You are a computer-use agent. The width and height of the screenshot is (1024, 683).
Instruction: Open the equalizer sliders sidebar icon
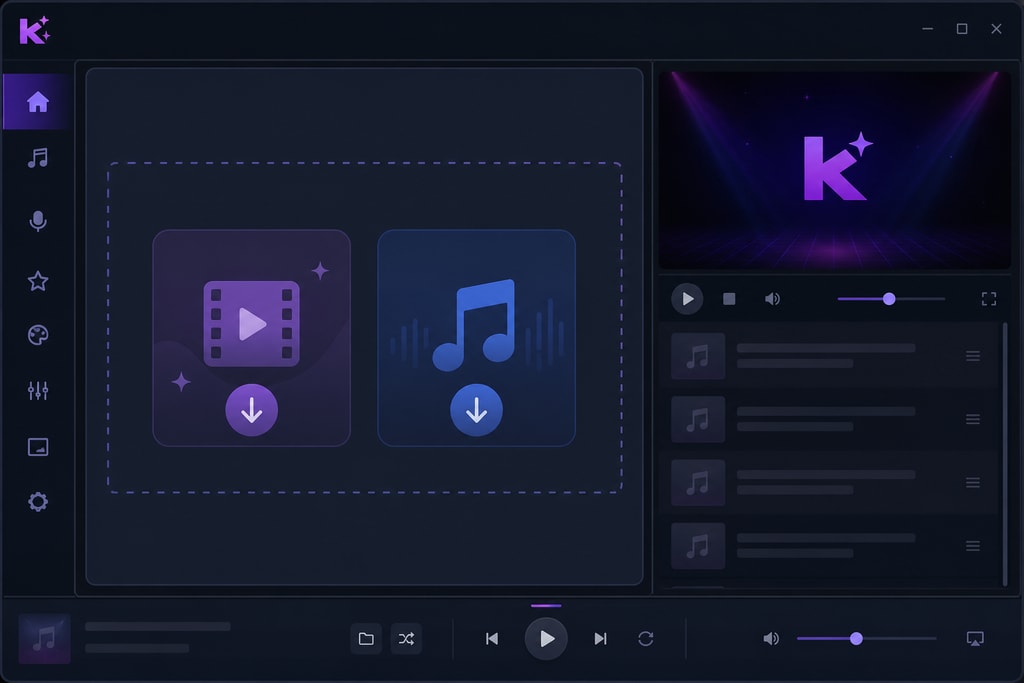pos(38,390)
